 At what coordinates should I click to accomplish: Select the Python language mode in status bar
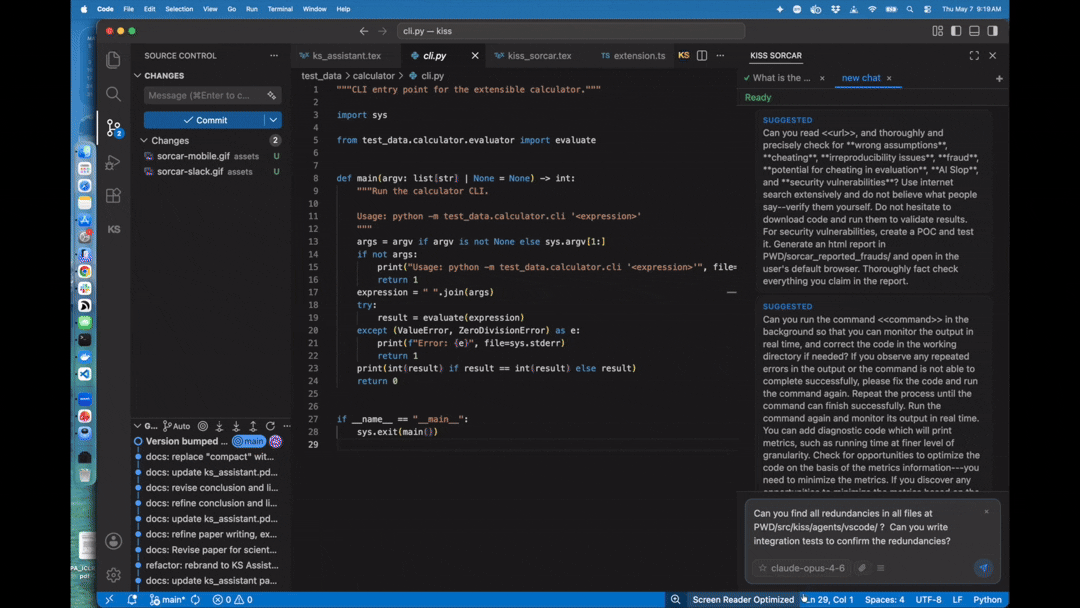[x=987, y=600]
